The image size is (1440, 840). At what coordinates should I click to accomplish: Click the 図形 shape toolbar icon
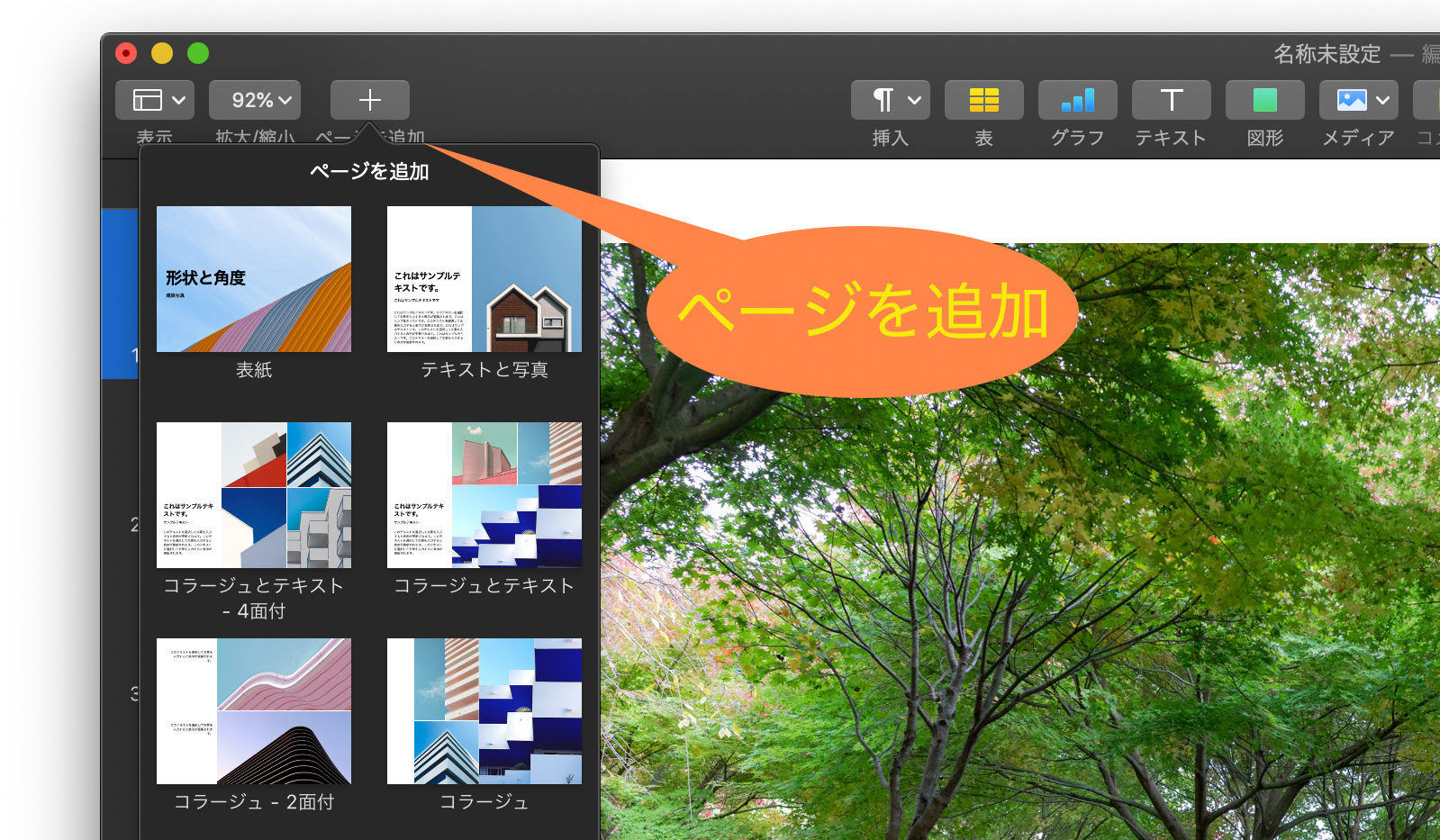(1264, 100)
